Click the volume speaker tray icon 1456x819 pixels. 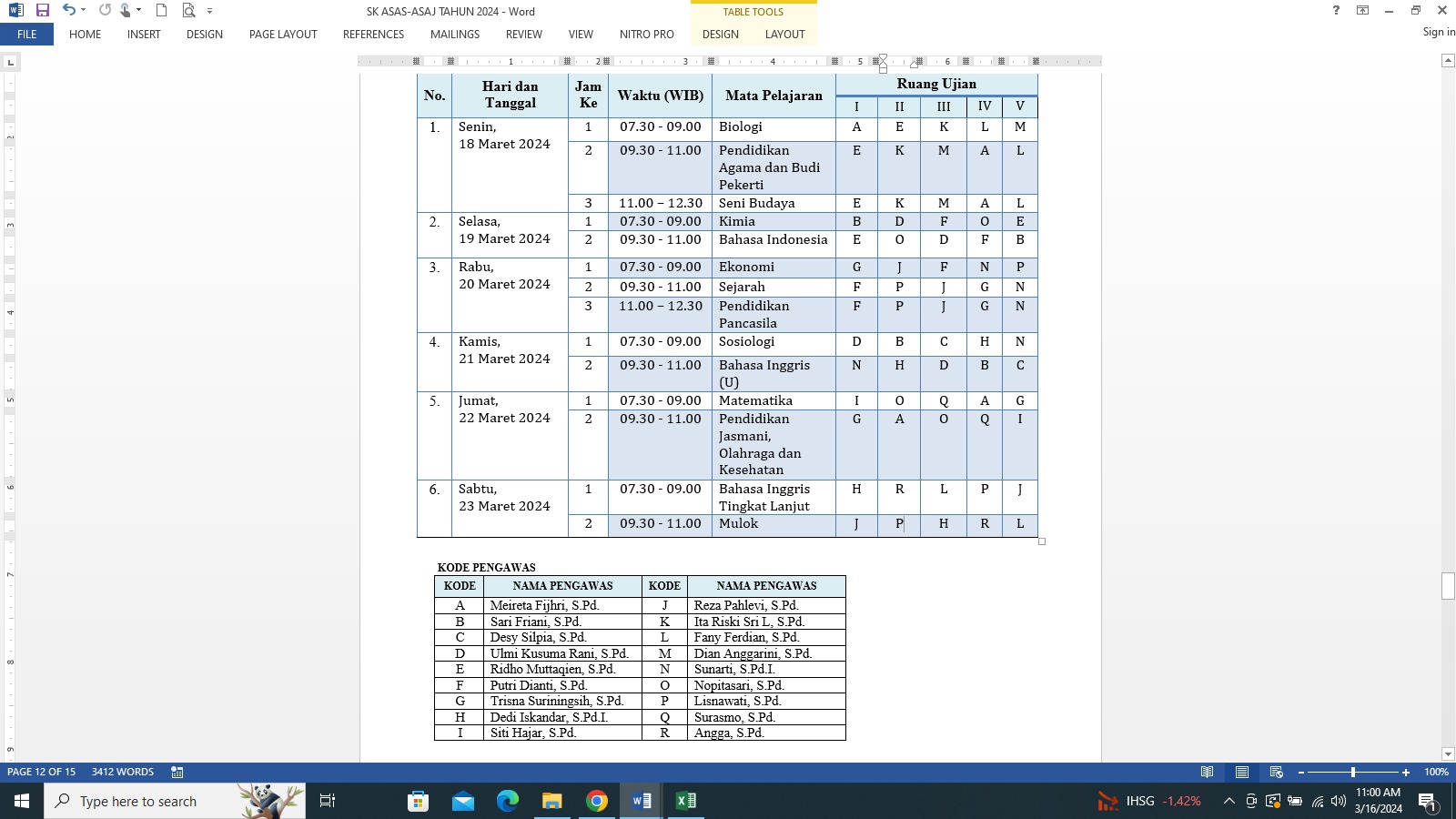1338,802
